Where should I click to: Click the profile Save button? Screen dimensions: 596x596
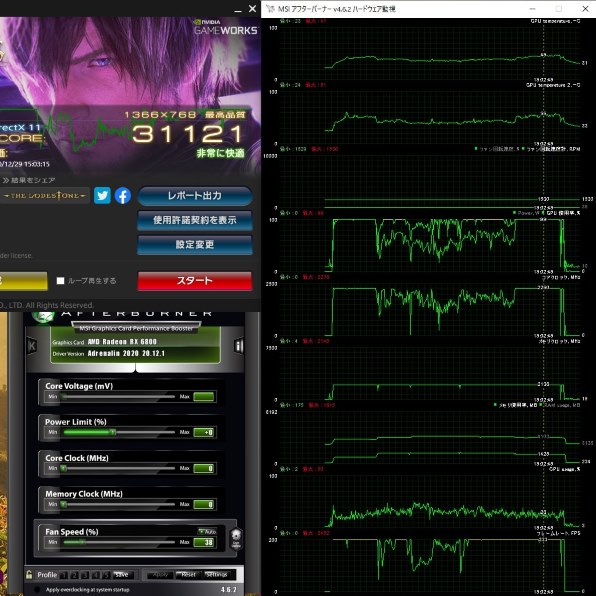[x=122, y=575]
